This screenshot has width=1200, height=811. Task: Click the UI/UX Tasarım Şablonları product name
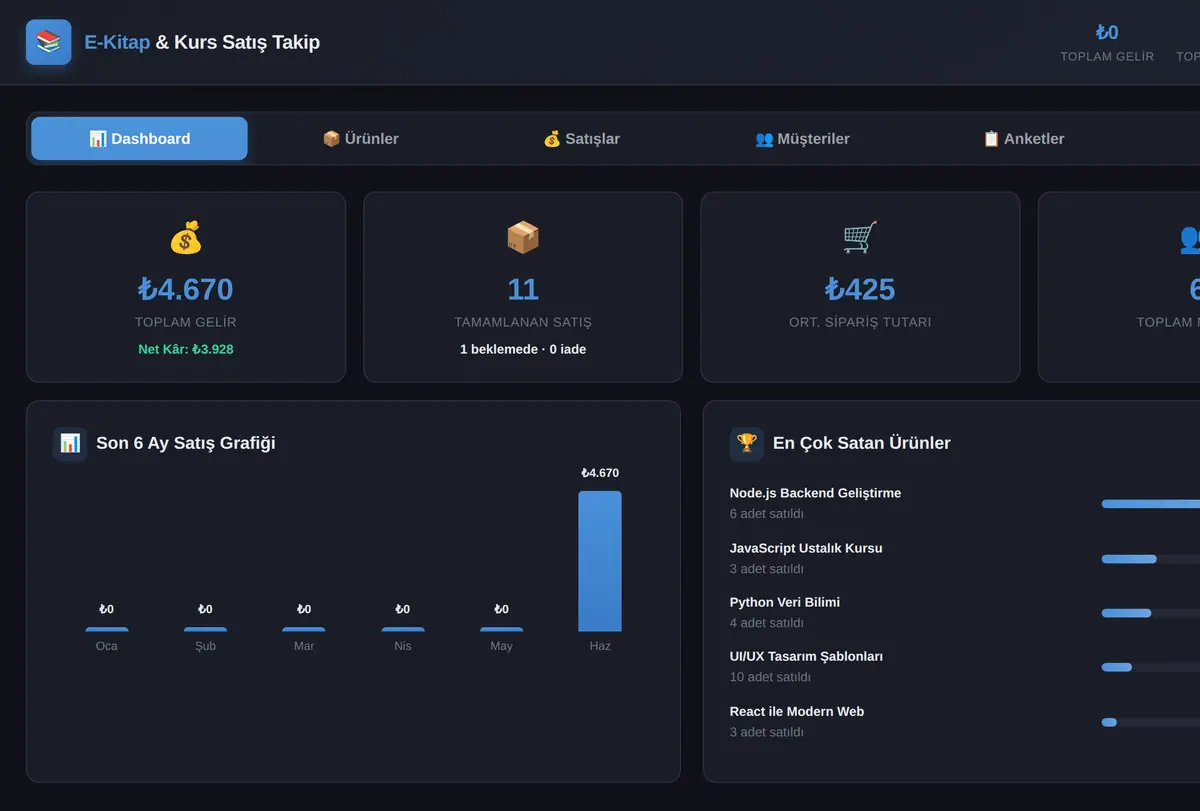point(806,656)
